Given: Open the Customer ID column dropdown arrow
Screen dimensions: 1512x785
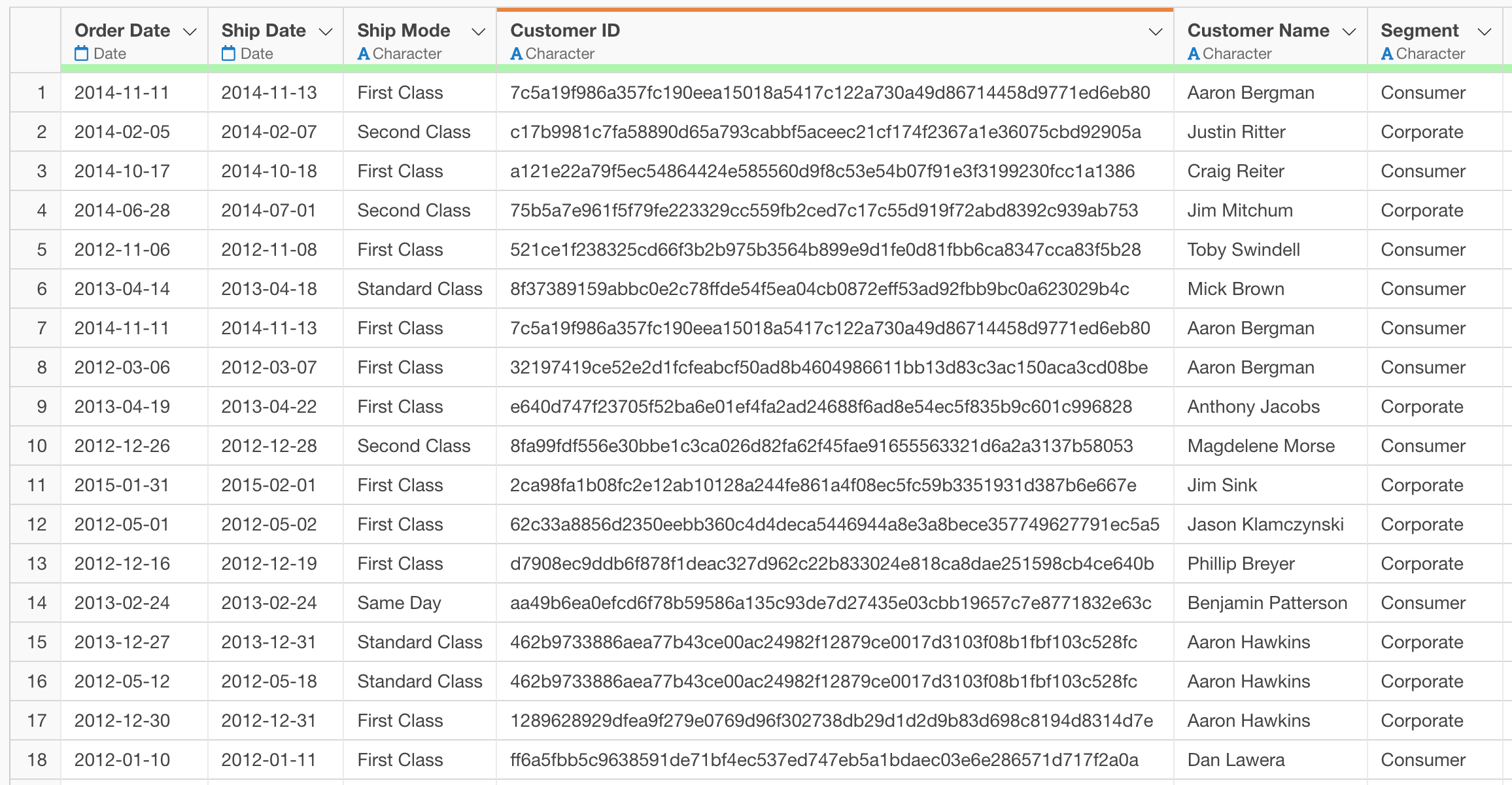Looking at the screenshot, I should click(x=1156, y=32).
